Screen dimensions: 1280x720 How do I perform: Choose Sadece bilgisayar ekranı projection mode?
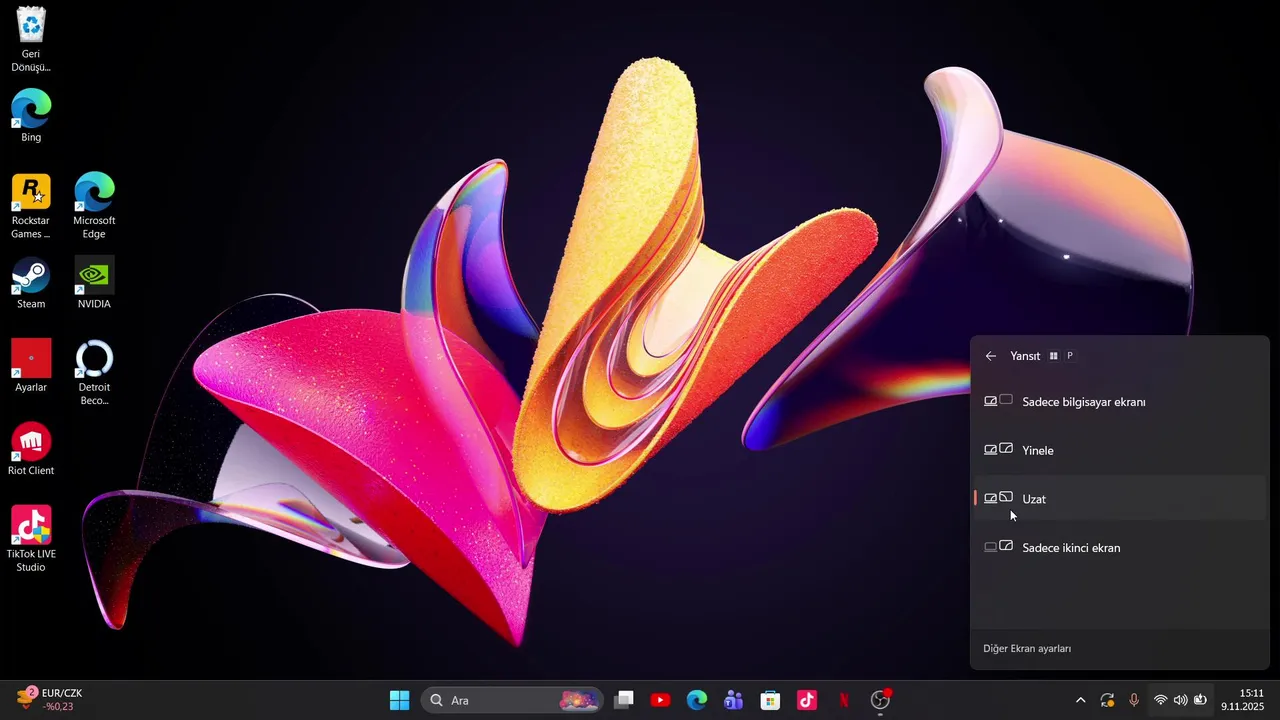(x=1120, y=402)
